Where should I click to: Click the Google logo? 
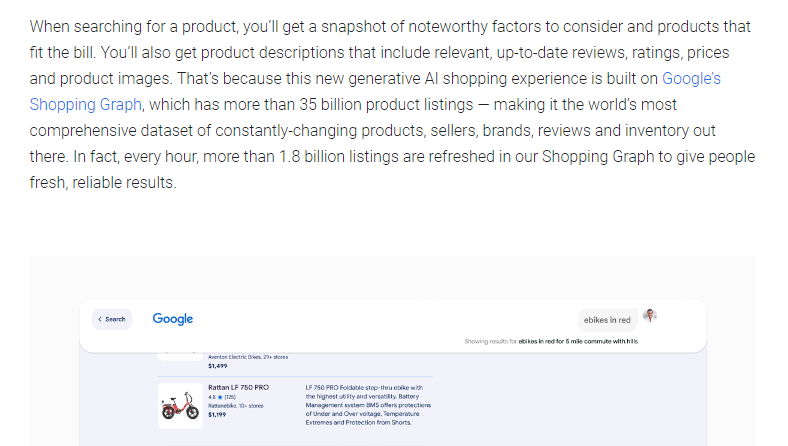[x=172, y=319]
